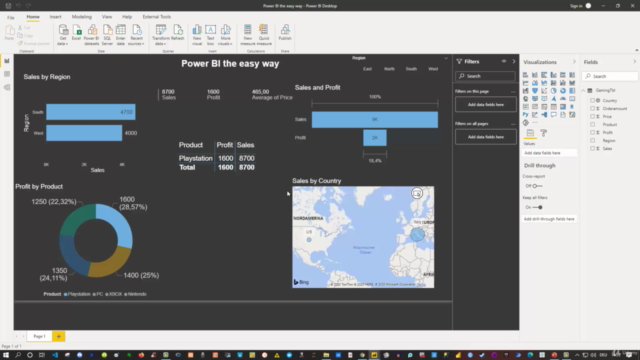This screenshot has height=360, width=640.
Task: Select the clustered column chart visualization
Action: 553,75
